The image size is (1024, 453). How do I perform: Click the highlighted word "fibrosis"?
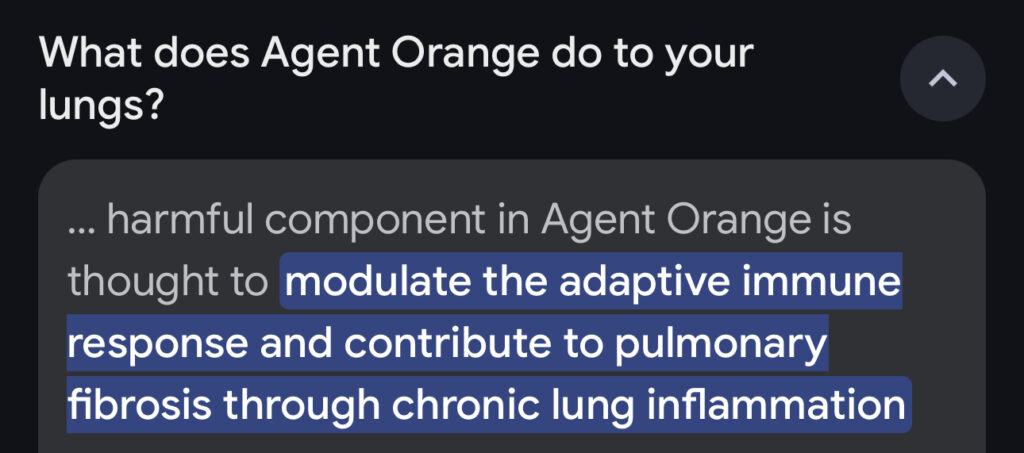pos(138,406)
